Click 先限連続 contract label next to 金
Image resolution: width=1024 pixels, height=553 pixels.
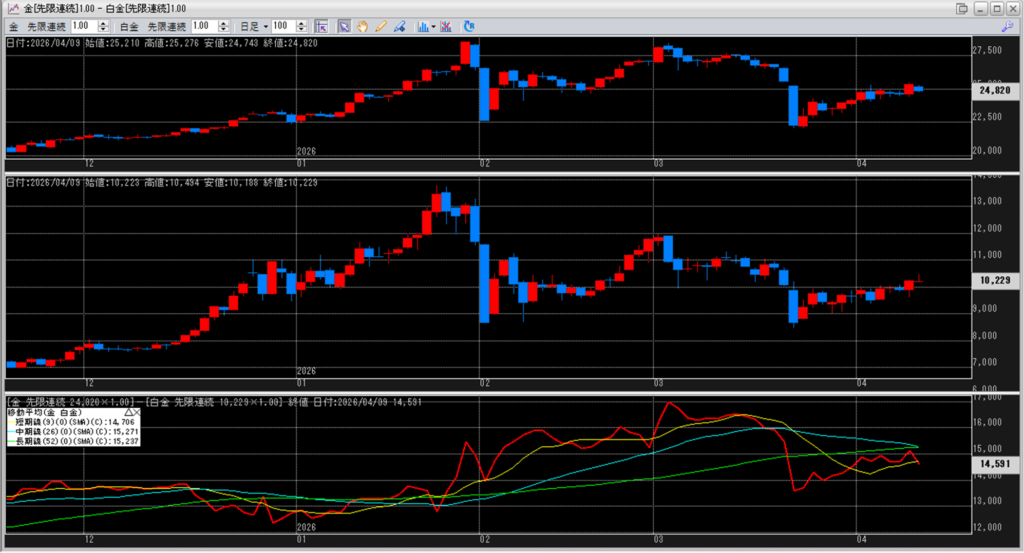click(x=46, y=27)
